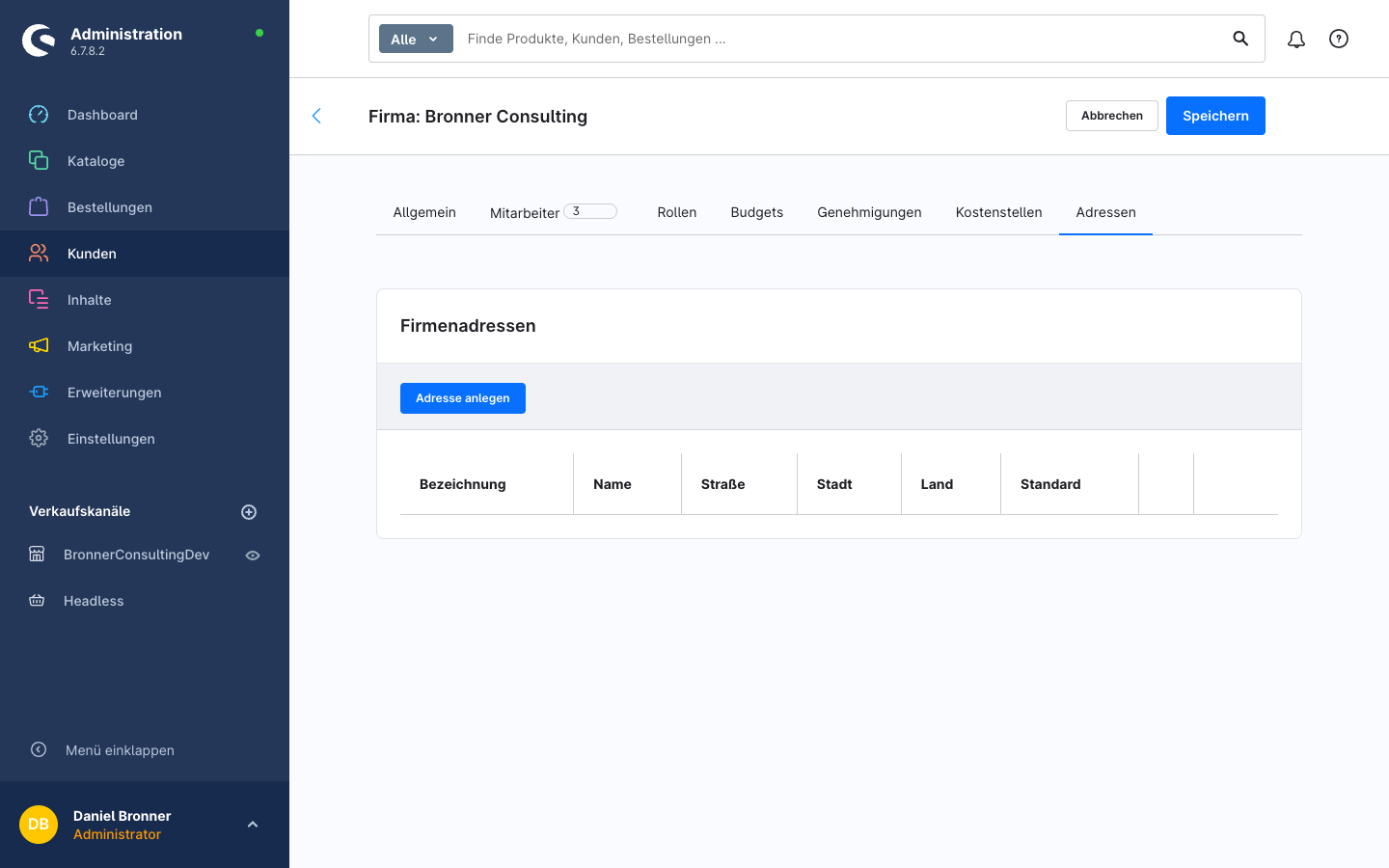Open Einstellungen menu item

point(145,439)
